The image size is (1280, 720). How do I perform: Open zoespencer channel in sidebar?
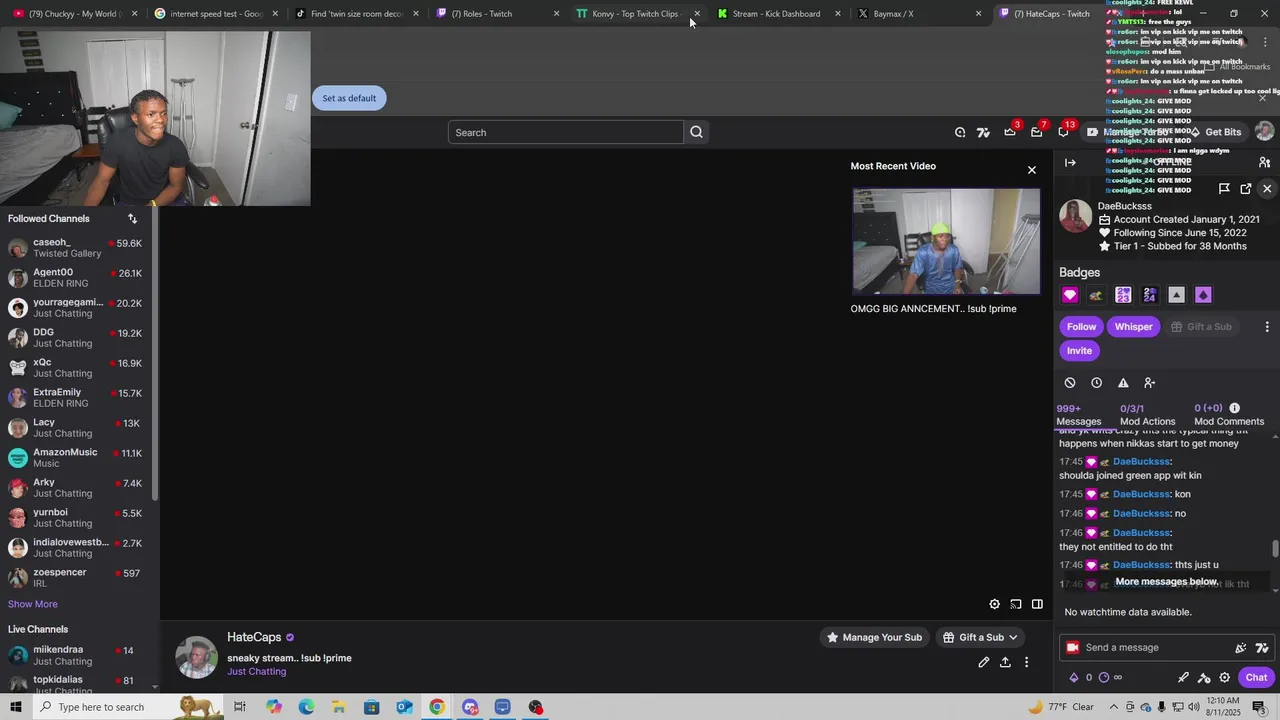pos(76,578)
